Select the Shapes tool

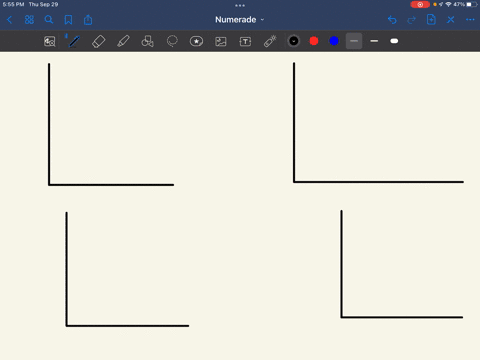147,41
